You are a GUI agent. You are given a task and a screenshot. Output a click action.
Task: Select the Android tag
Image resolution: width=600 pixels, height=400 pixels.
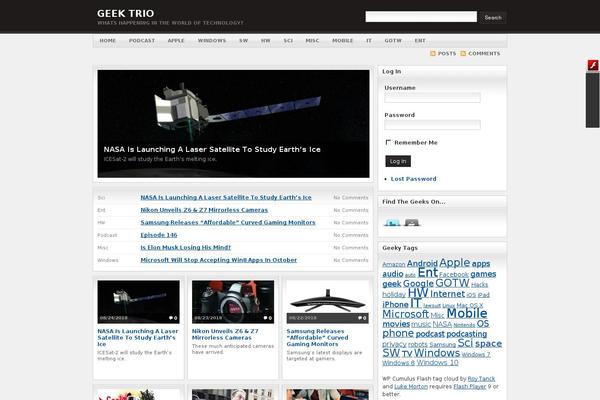[422, 264]
